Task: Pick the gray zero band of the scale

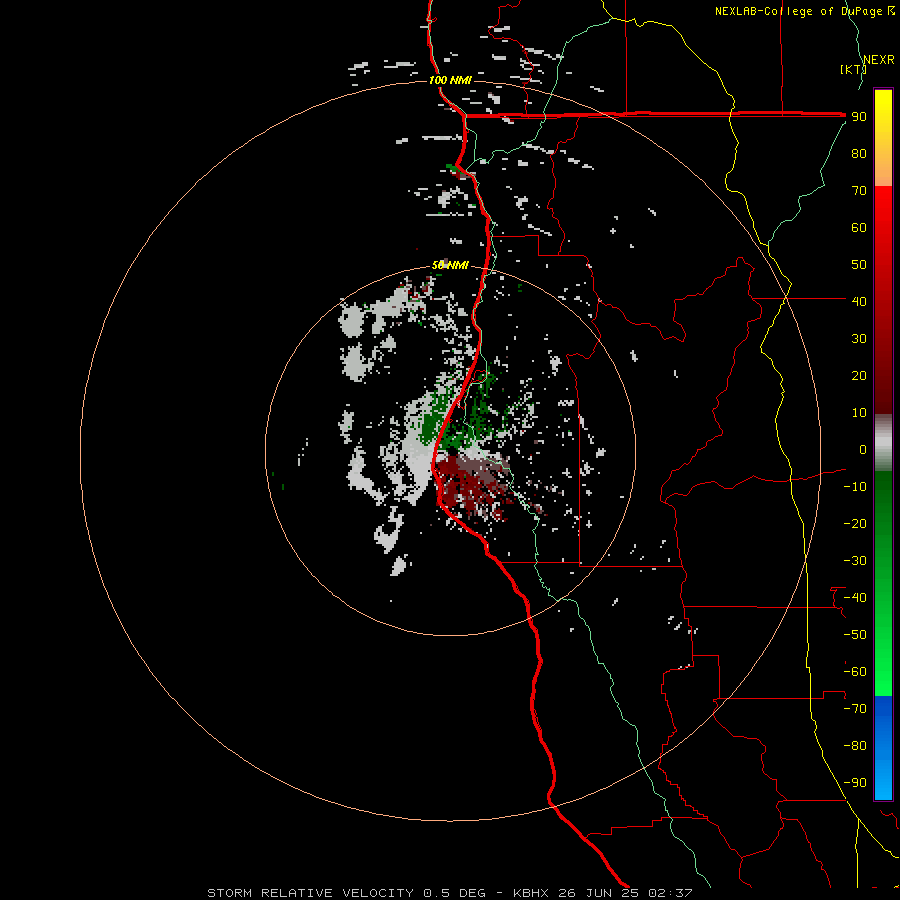Action: [883, 443]
